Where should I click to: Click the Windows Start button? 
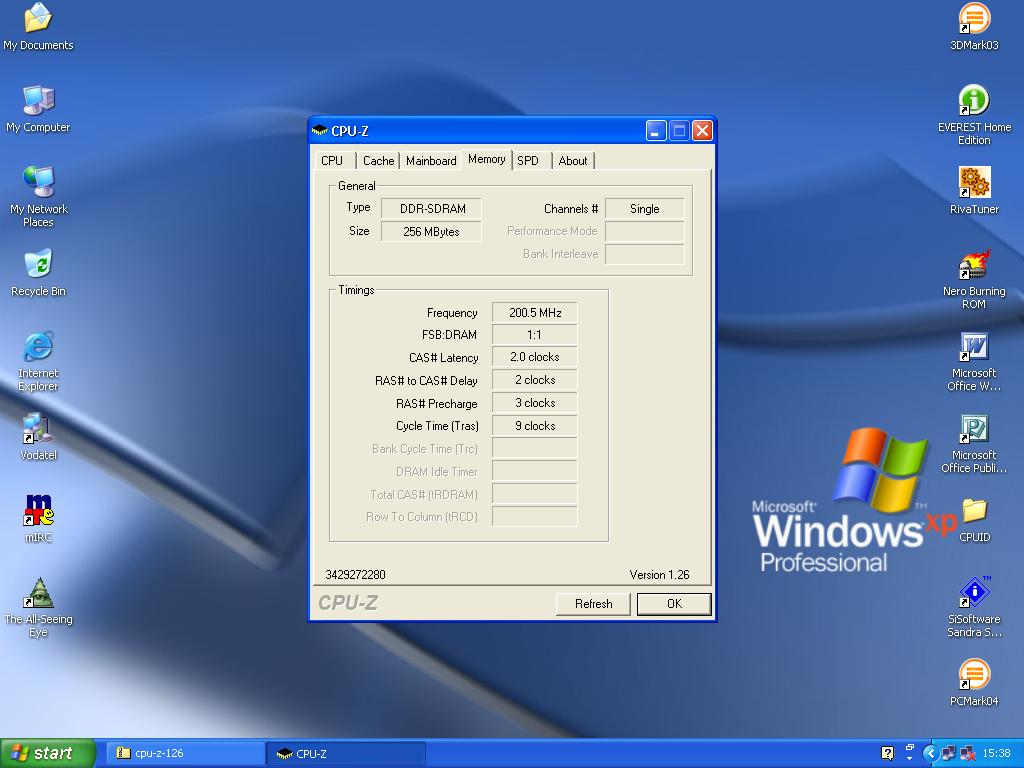click(48, 753)
